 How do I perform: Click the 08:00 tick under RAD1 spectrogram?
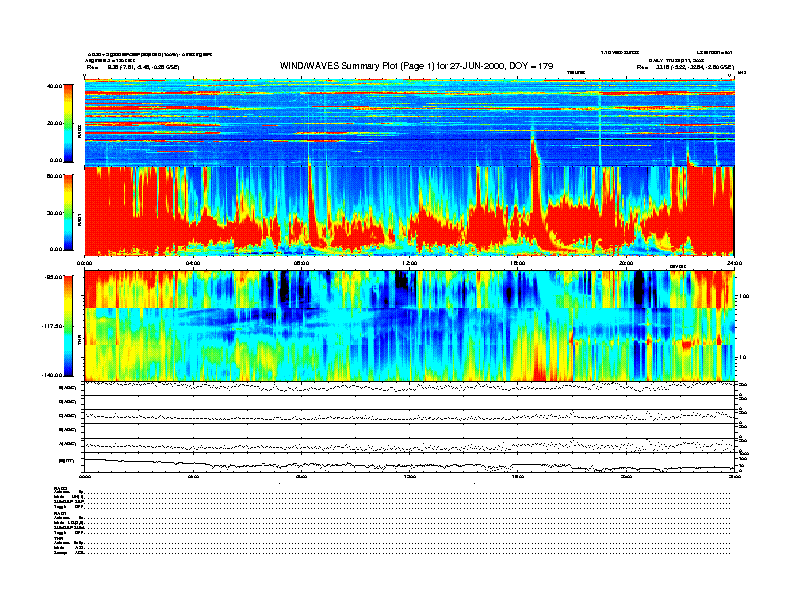pos(301,263)
